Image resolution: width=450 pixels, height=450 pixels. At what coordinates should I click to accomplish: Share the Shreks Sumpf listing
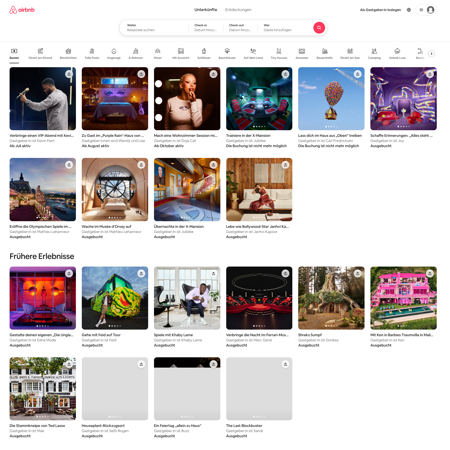click(x=358, y=273)
